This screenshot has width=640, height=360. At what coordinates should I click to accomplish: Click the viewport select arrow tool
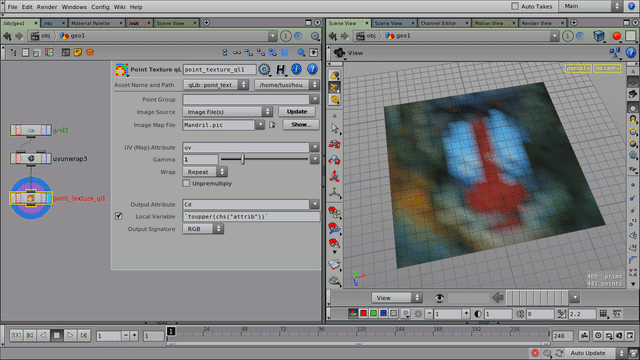(335, 128)
